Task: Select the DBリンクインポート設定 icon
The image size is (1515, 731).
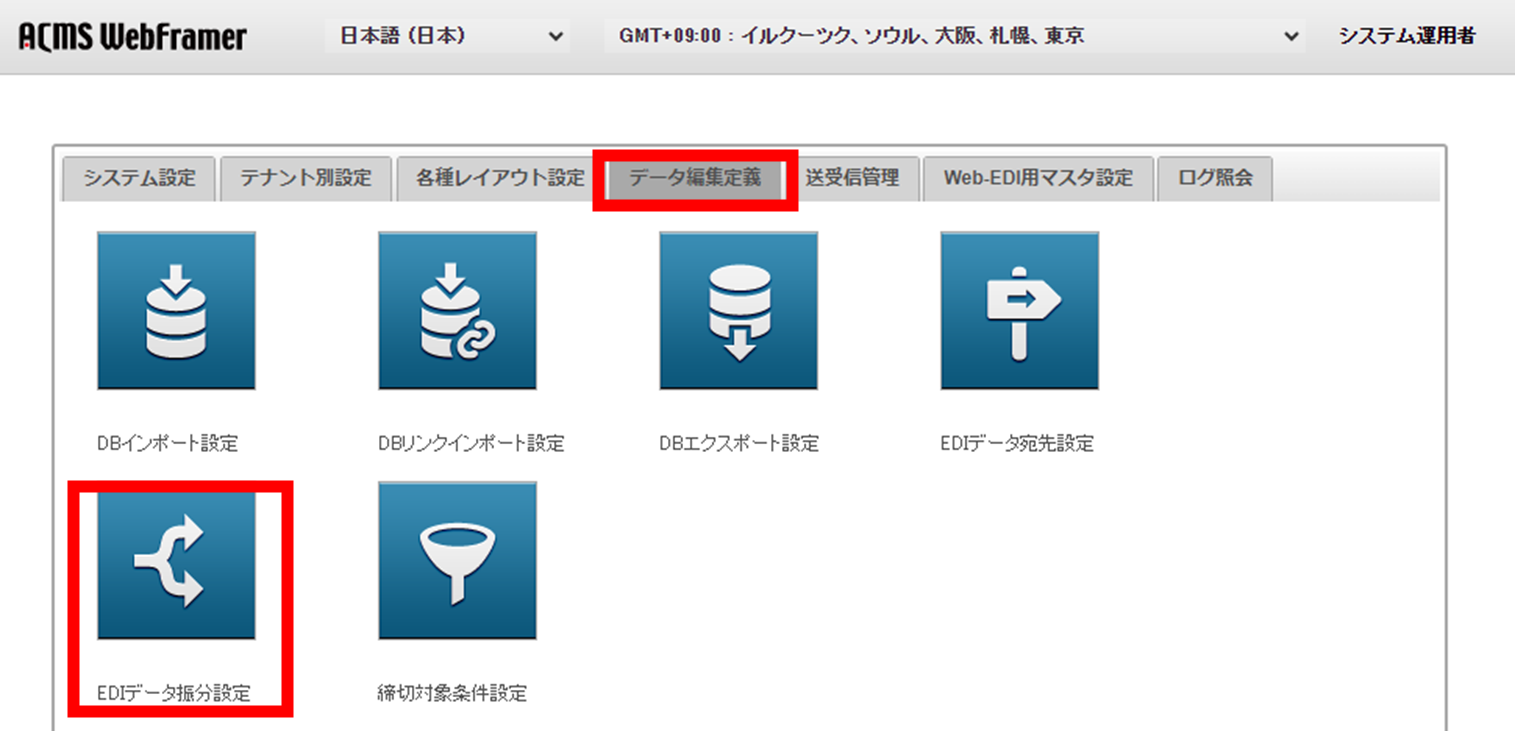Action: (x=457, y=310)
